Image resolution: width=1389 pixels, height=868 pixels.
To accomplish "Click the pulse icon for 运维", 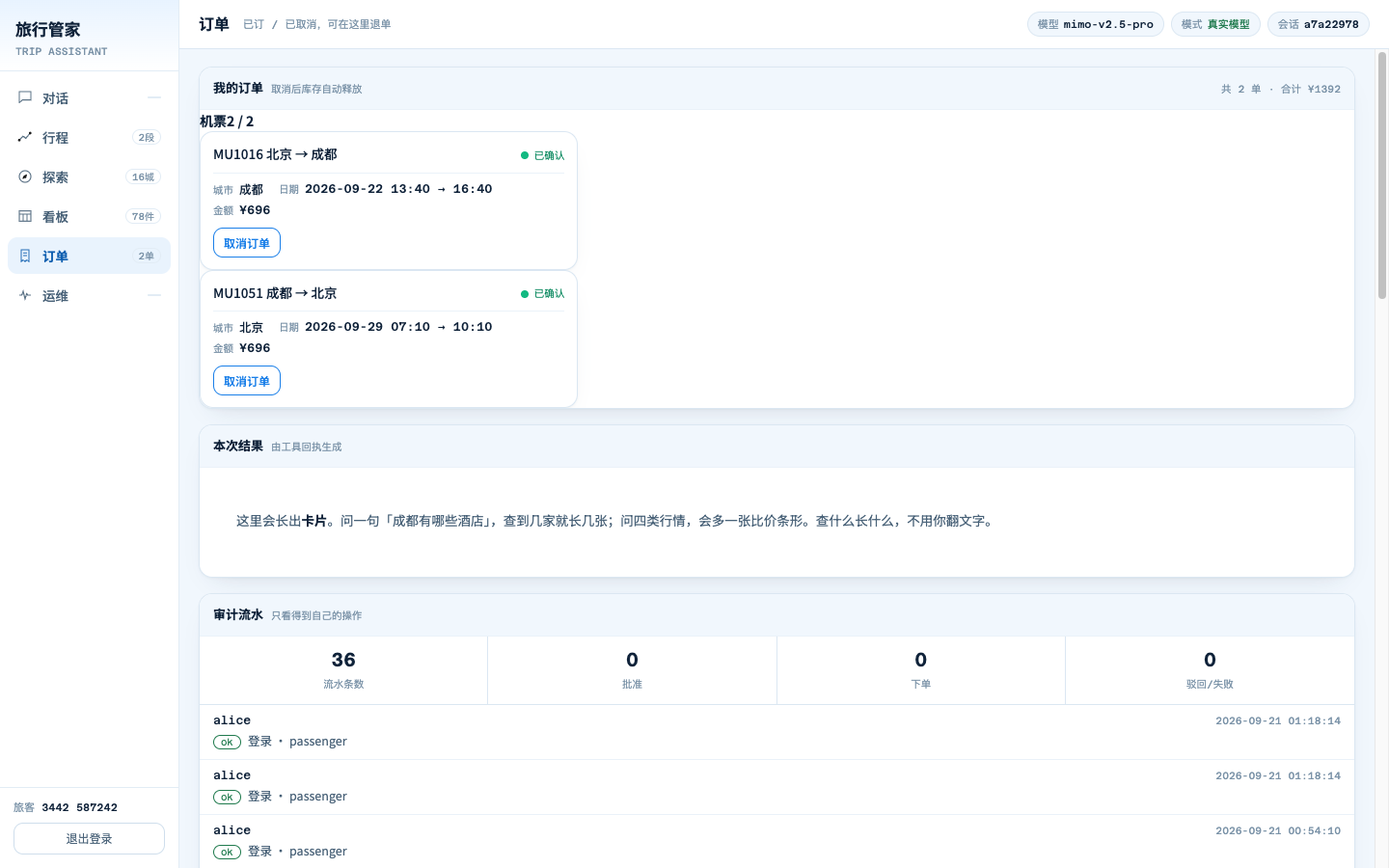I will click(x=25, y=295).
